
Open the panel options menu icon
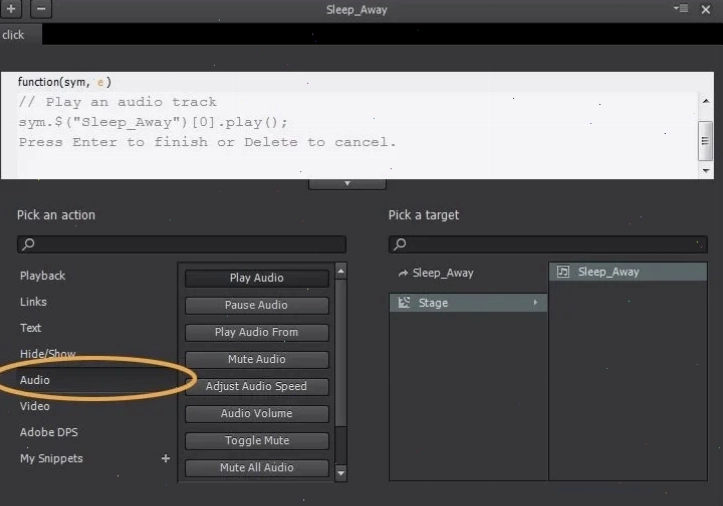[x=681, y=8]
